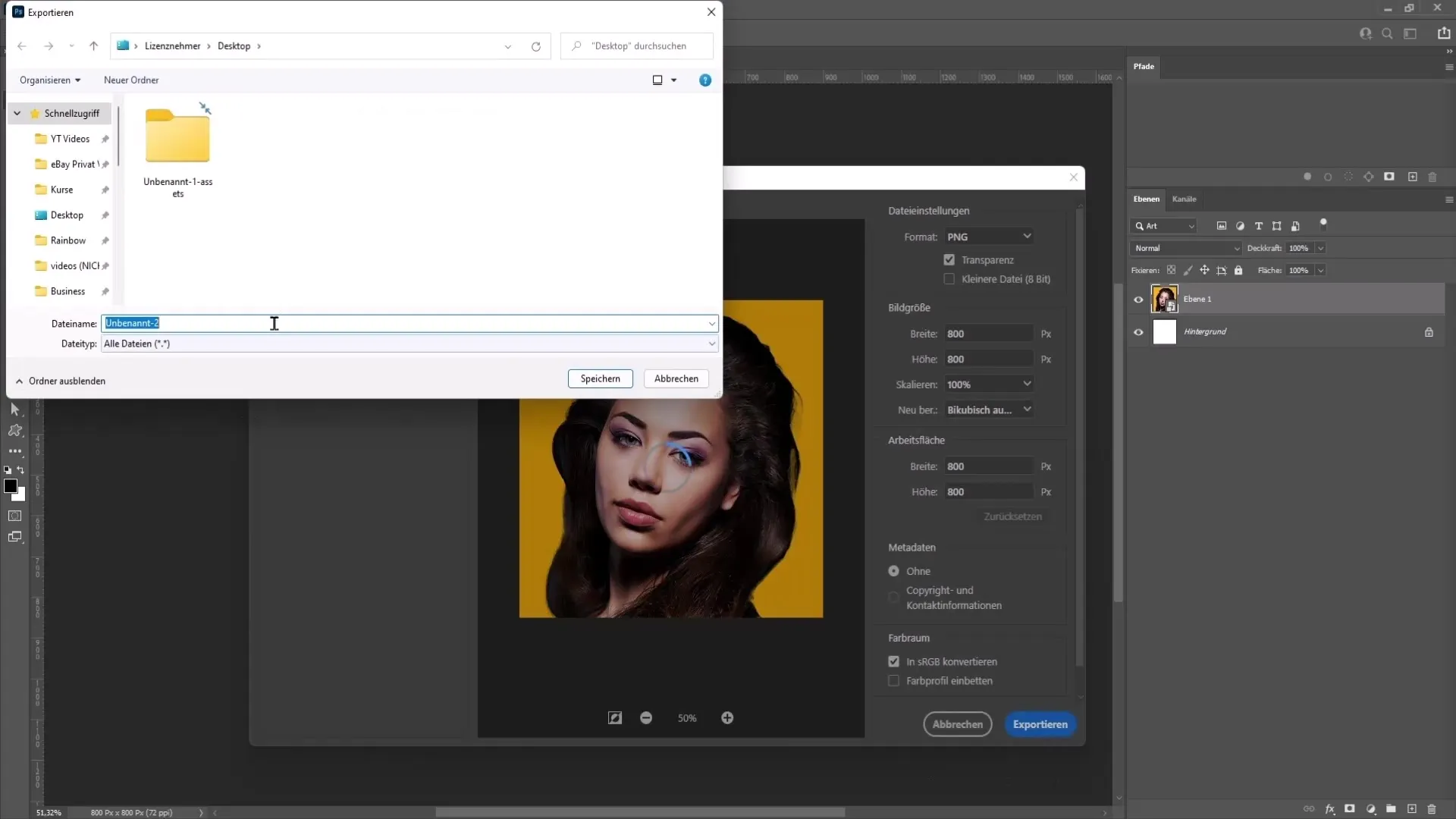The image size is (1456, 819).
Task: Open the Normal blend mode dropdown
Action: [x=1186, y=248]
